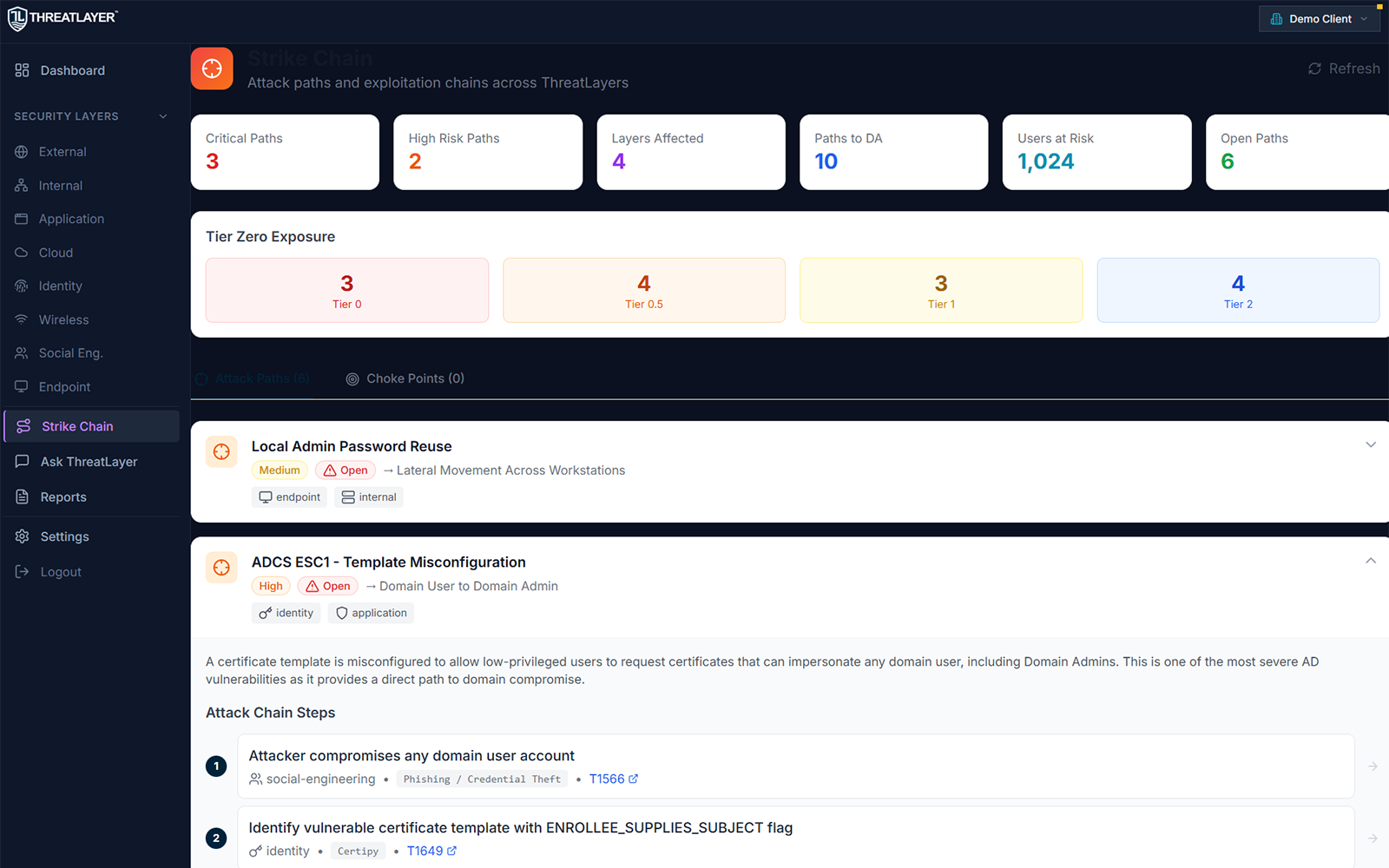Click the Wireless layer icon
This screenshot has height=868, width=1389.
[x=22, y=319]
